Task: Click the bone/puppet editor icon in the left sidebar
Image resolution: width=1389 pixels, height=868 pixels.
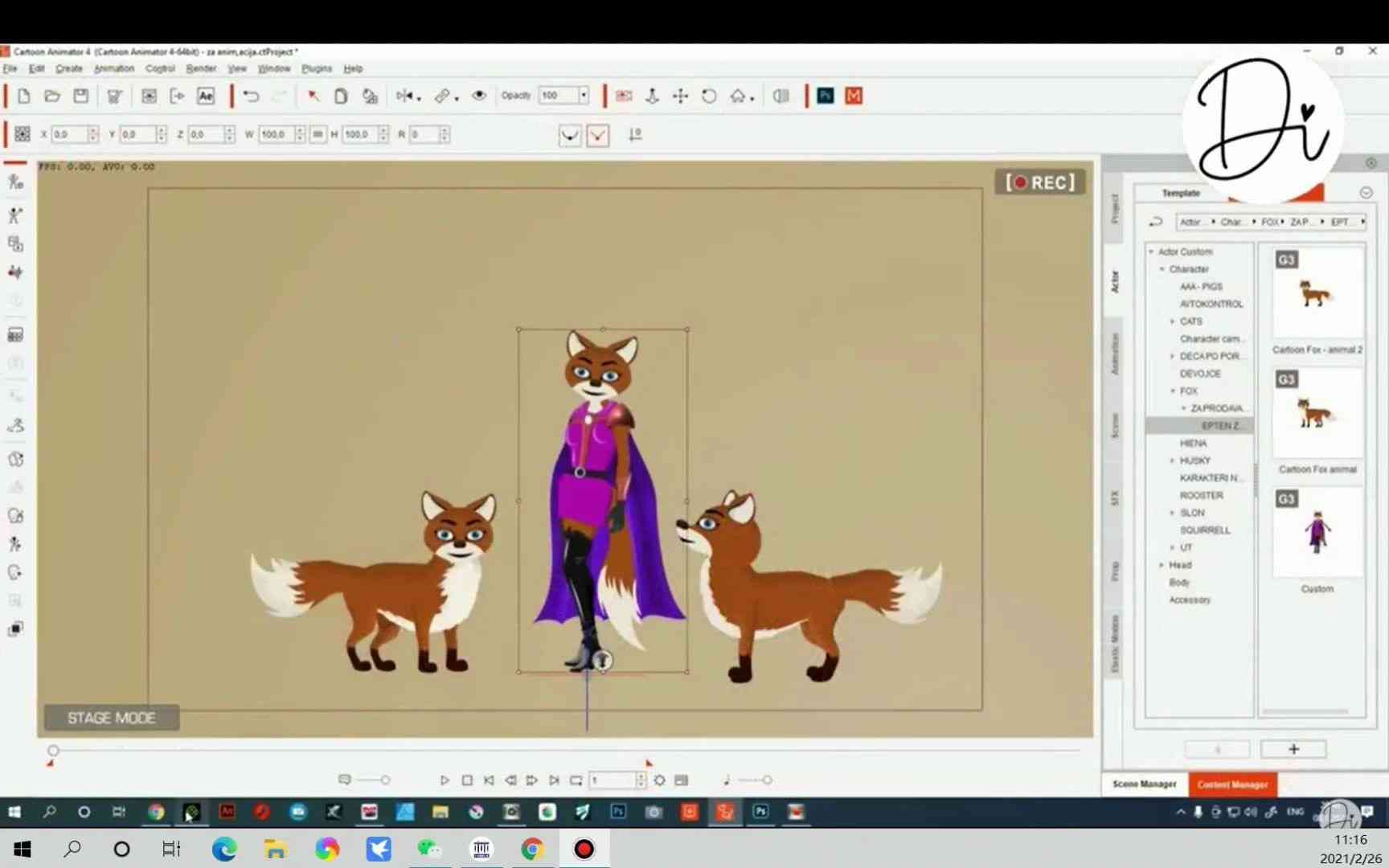Action: [x=15, y=215]
